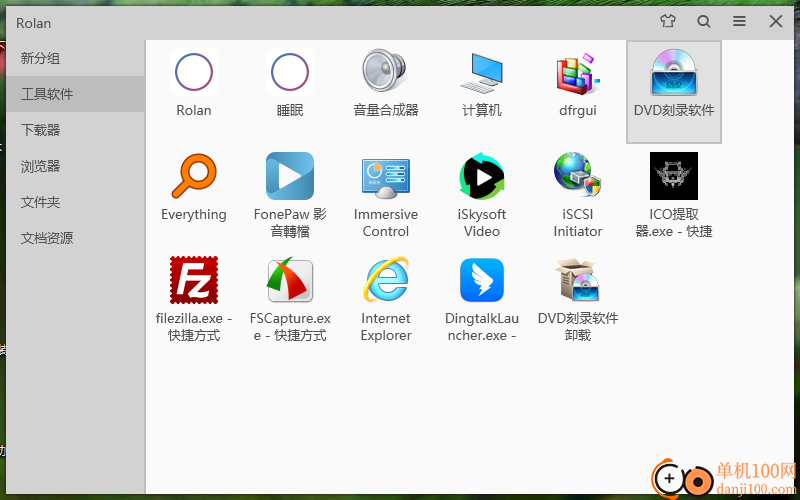Open DVD刻录软件卸载 uninstaller icon
The height and width of the screenshot is (500, 800).
click(578, 280)
